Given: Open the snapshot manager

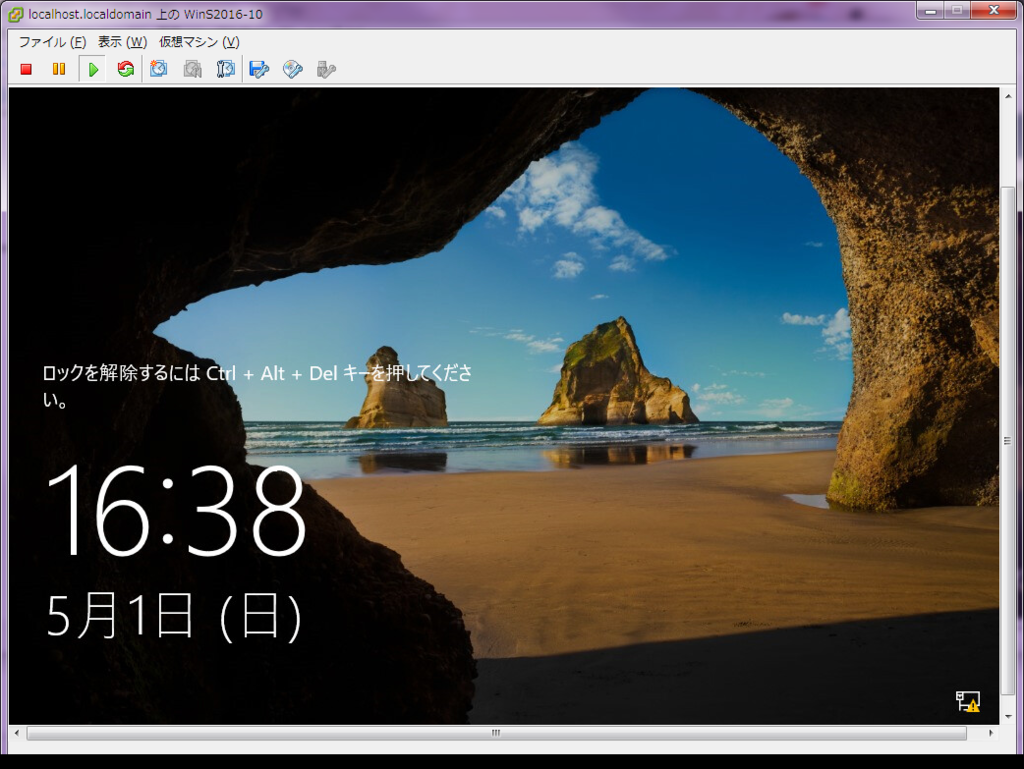Looking at the screenshot, I should pyautogui.click(x=225, y=69).
